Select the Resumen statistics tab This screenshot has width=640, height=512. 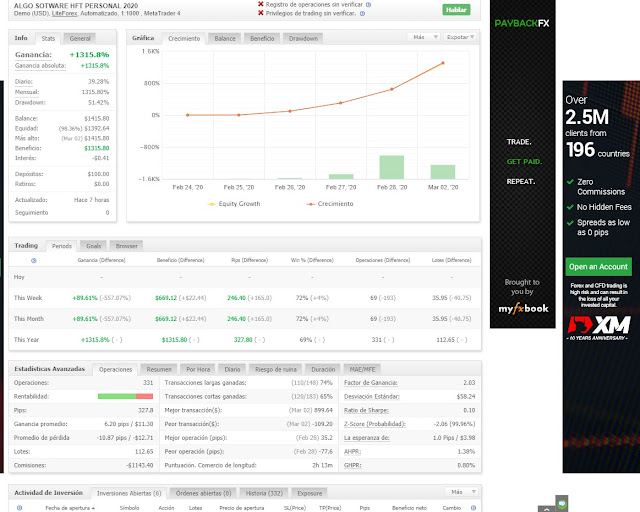(x=159, y=370)
